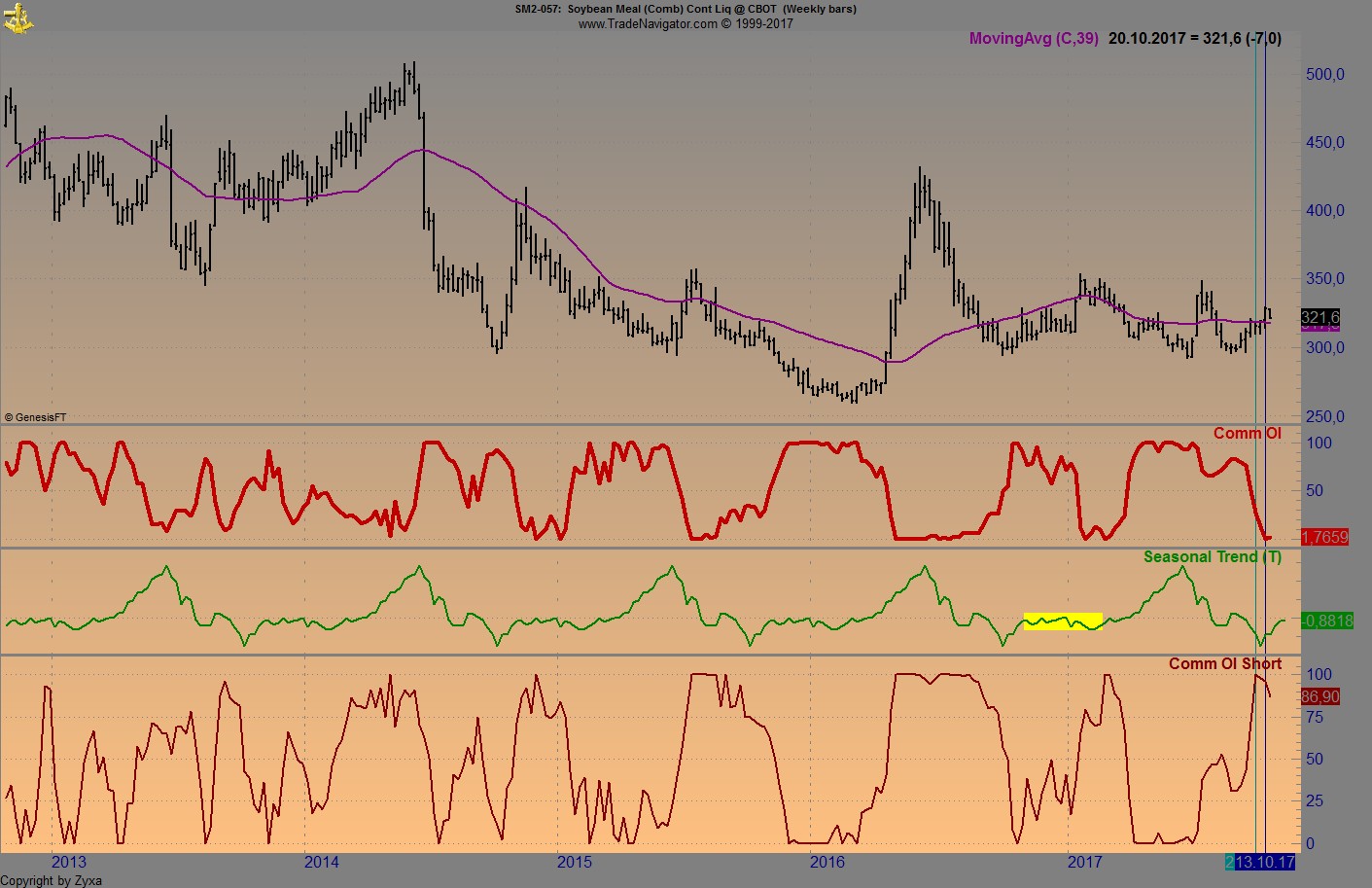
Task: Click the 13.10.17 cursor date marker
Action: click(1265, 862)
